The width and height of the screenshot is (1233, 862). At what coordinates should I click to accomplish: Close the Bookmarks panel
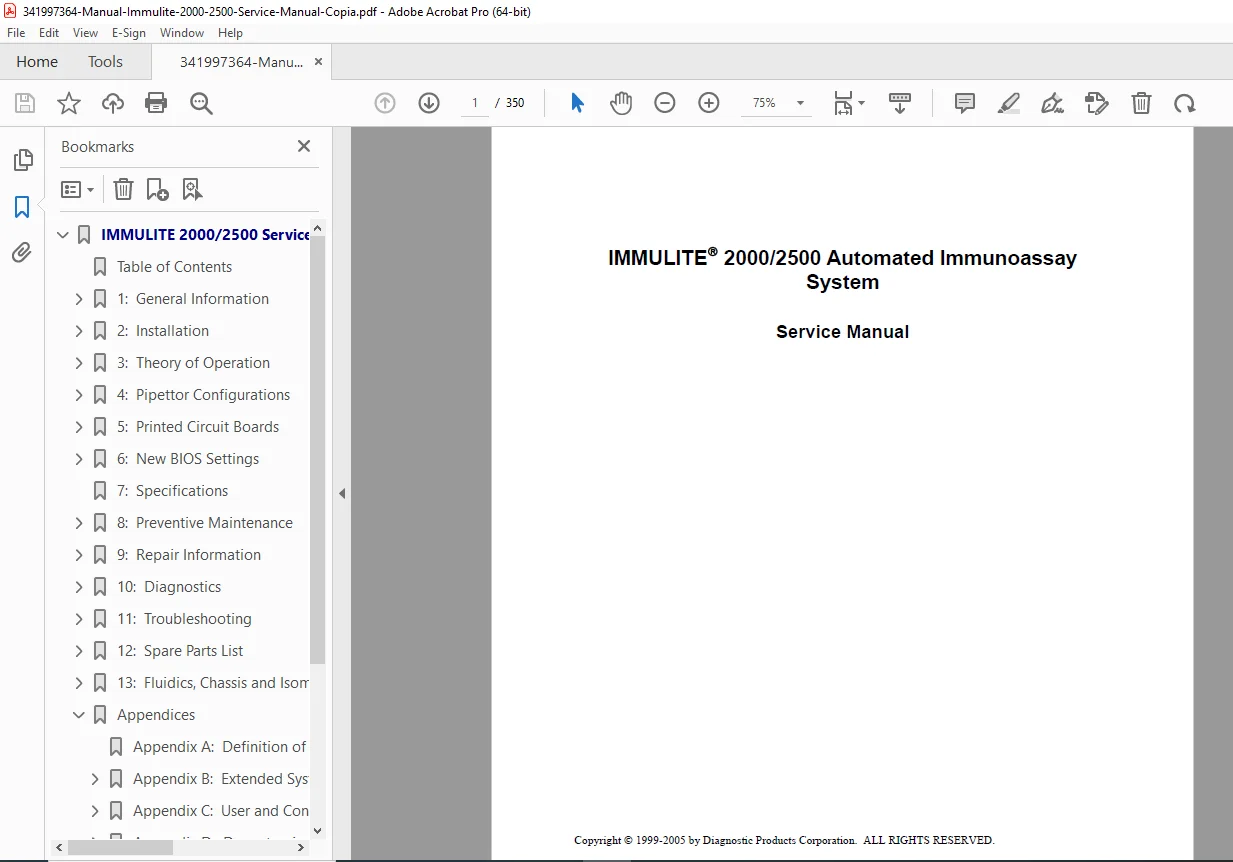point(304,146)
